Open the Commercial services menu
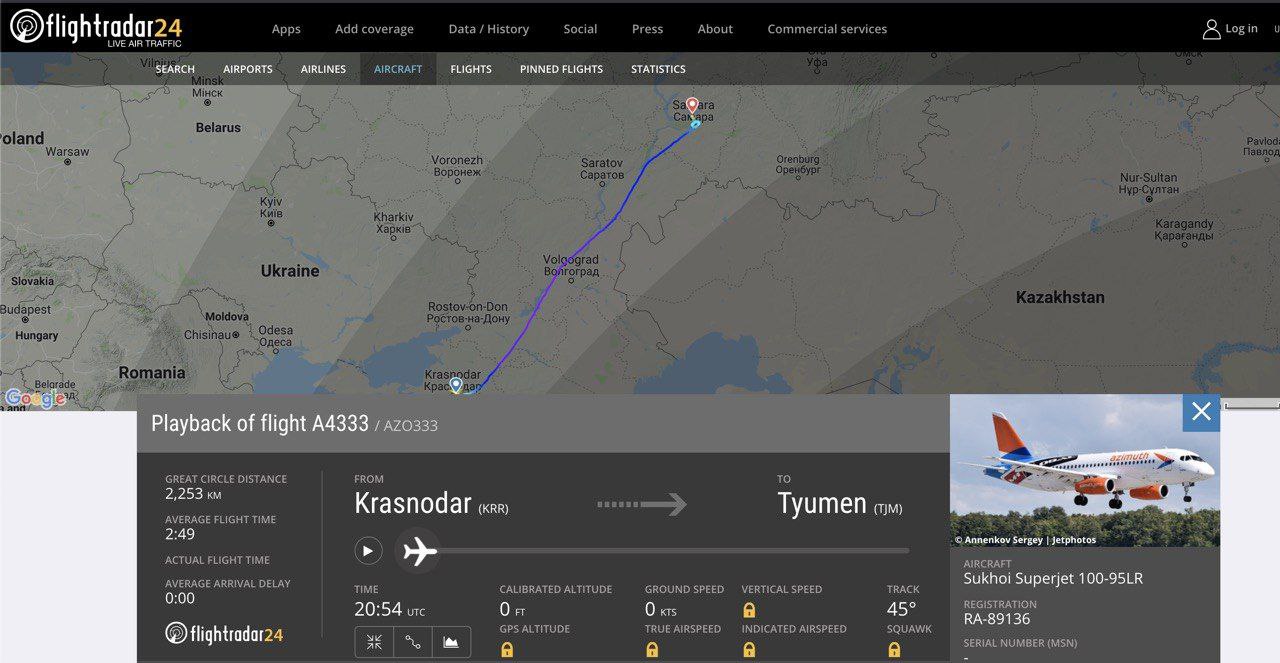This screenshot has height=663, width=1280. tap(827, 29)
